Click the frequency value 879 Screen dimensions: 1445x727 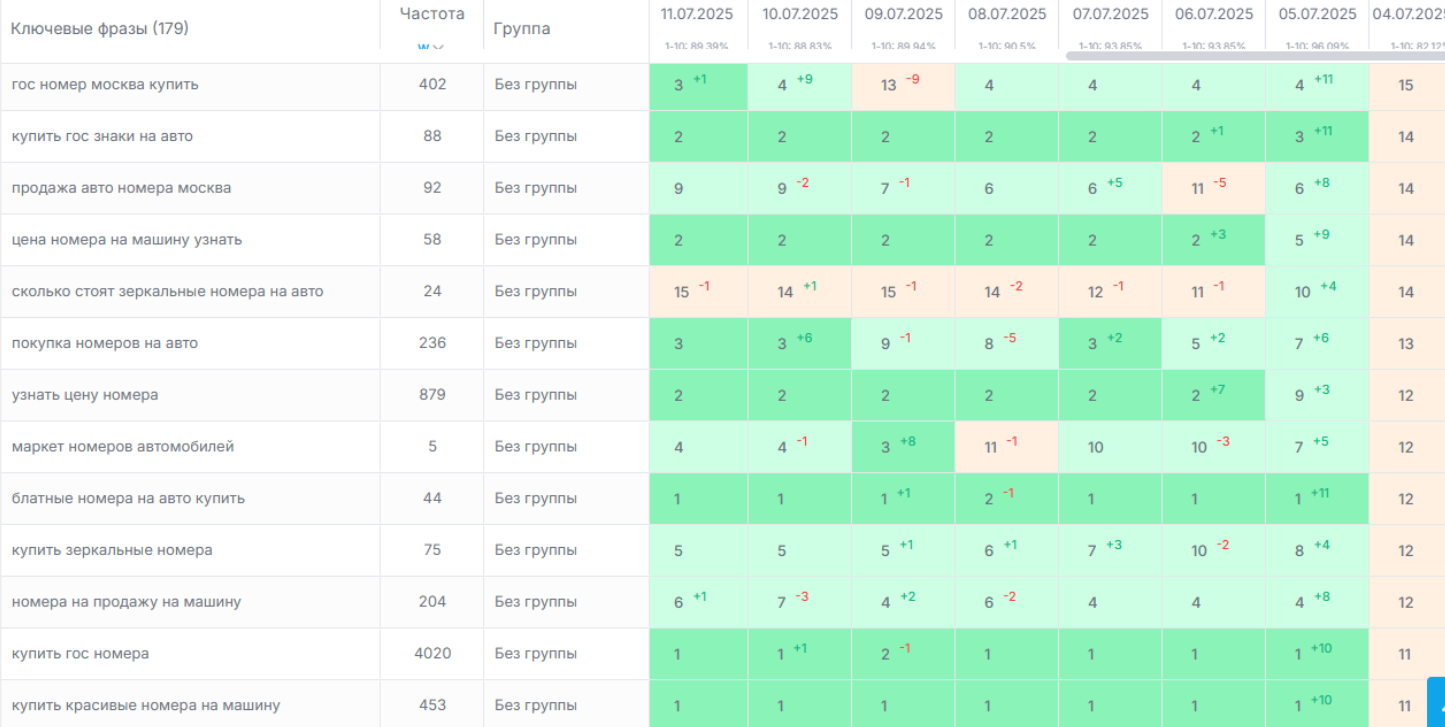[432, 395]
